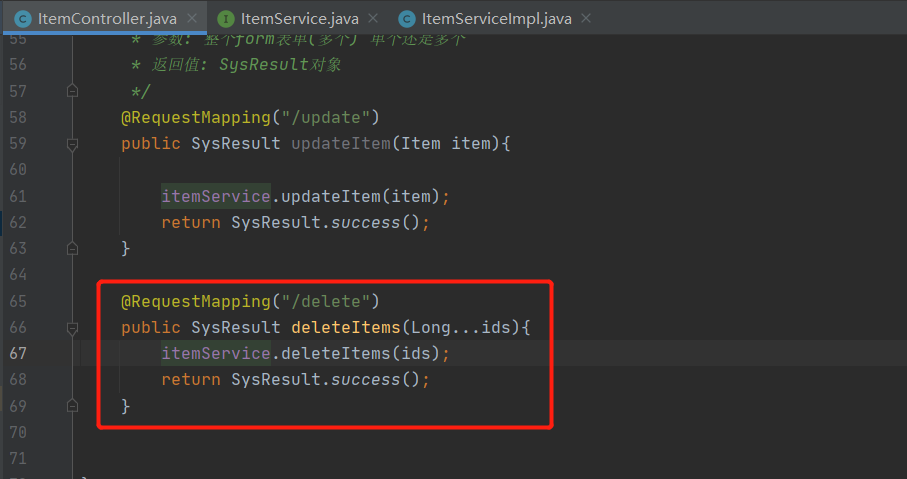Click the 'Item item' parameter on line 59

point(445,143)
